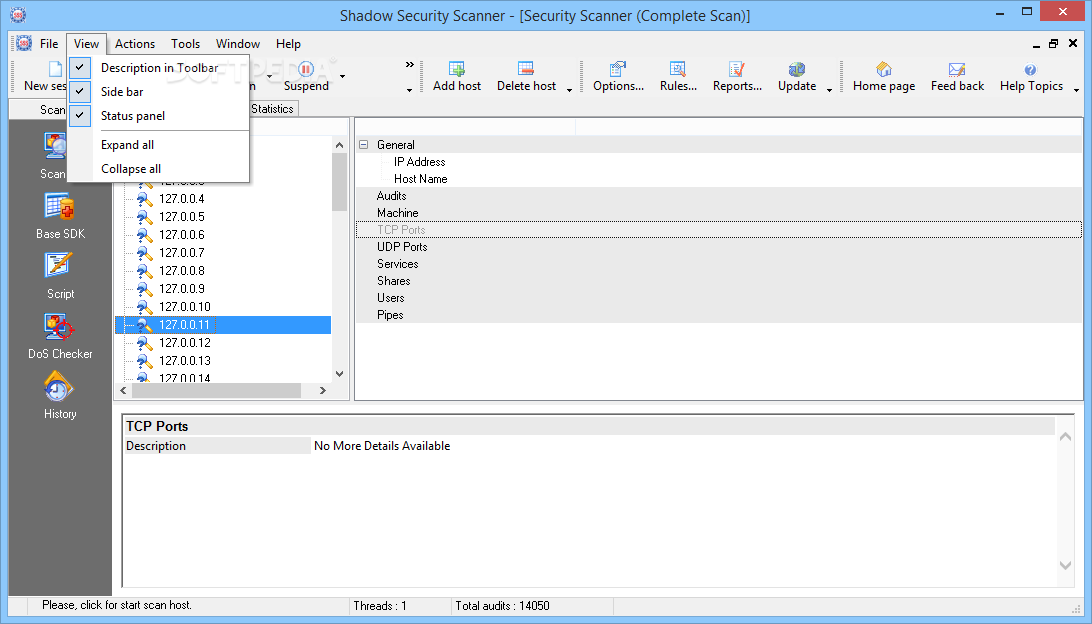The image size is (1092, 624).
Task: Open the Window menu
Action: (237, 43)
